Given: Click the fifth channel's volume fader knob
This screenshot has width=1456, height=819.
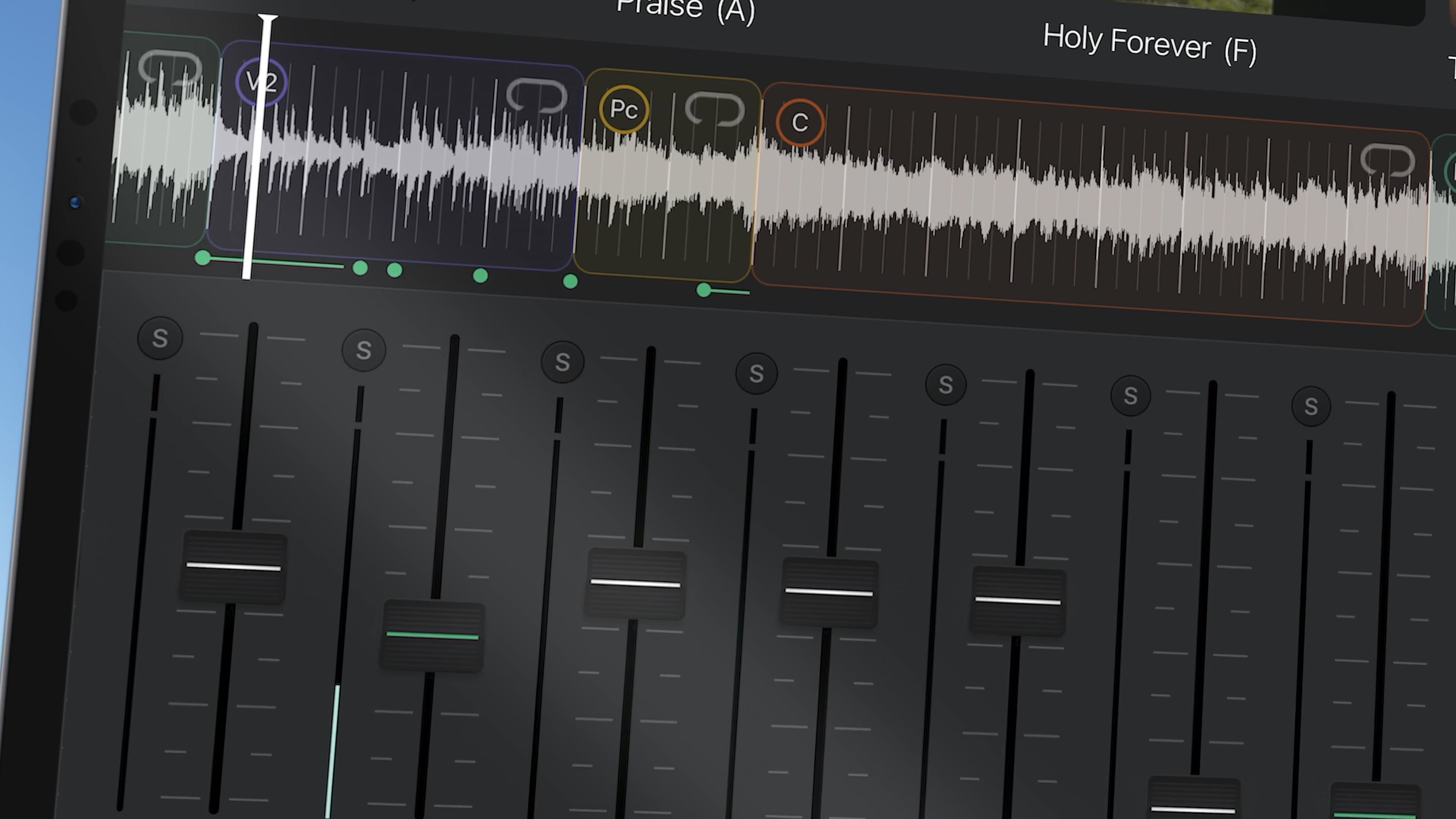Looking at the screenshot, I should 1018,601.
